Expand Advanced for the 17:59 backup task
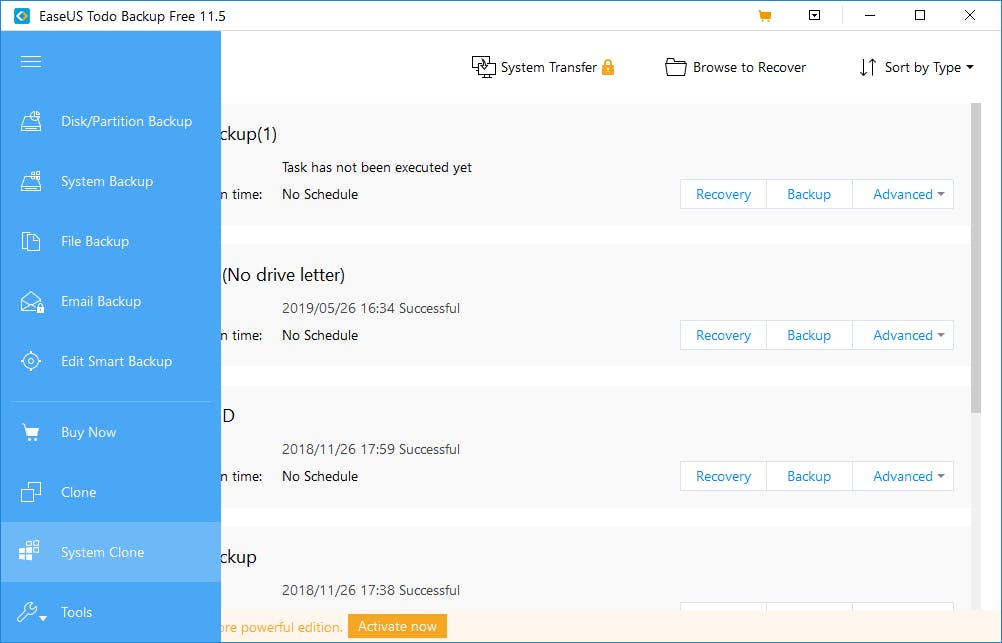This screenshot has height=643, width=1002. [903, 476]
